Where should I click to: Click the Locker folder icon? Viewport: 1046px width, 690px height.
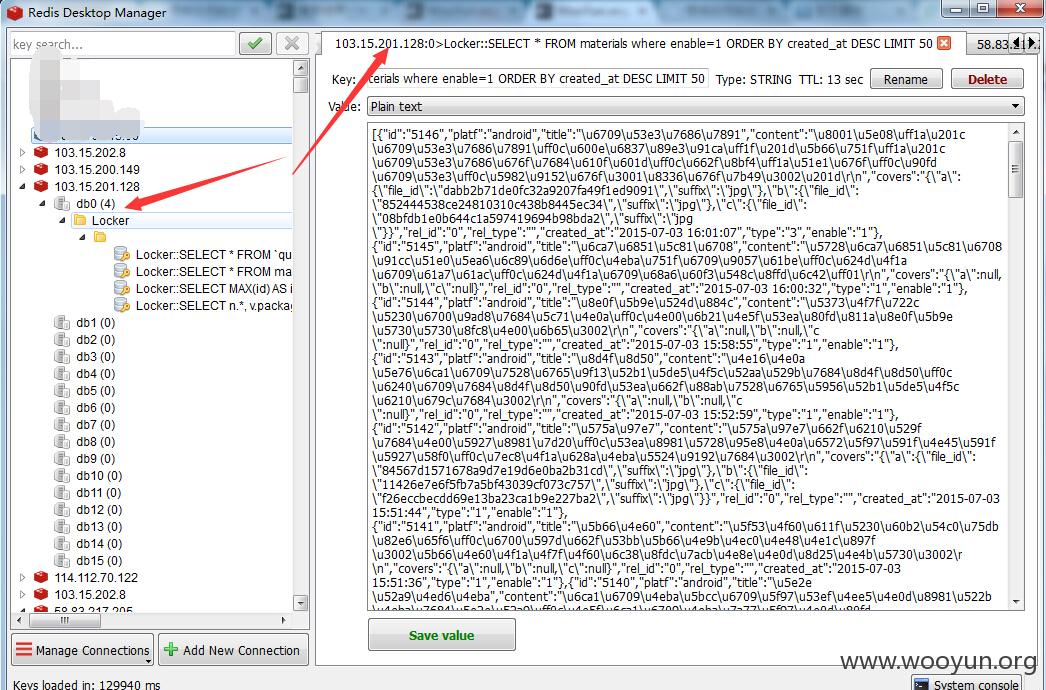pyautogui.click(x=80, y=220)
